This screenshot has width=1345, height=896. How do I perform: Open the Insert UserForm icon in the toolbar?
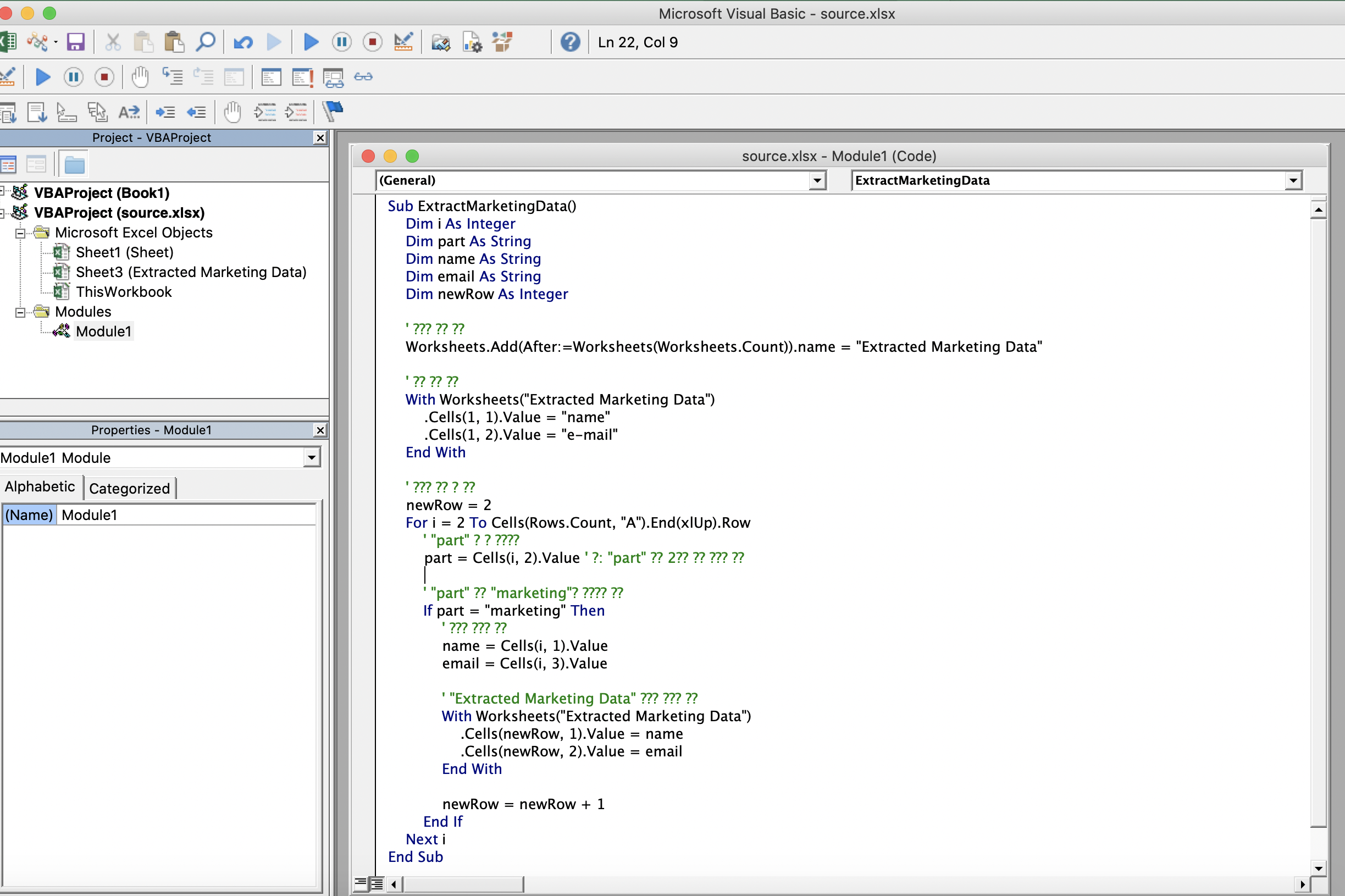click(38, 42)
